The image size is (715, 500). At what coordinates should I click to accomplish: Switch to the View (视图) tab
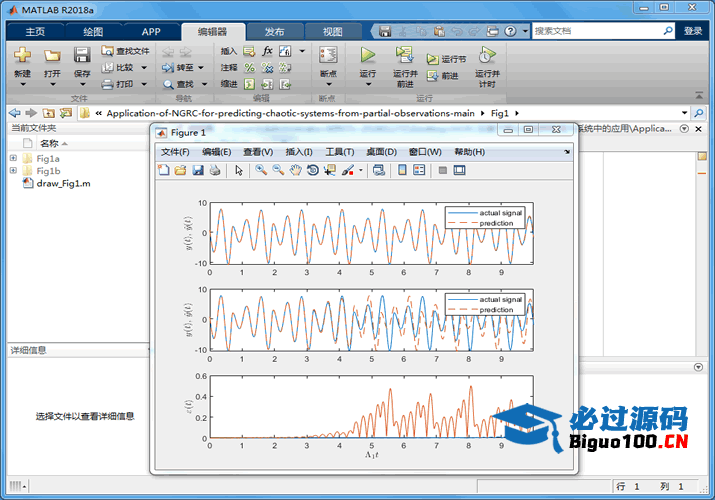pos(332,31)
